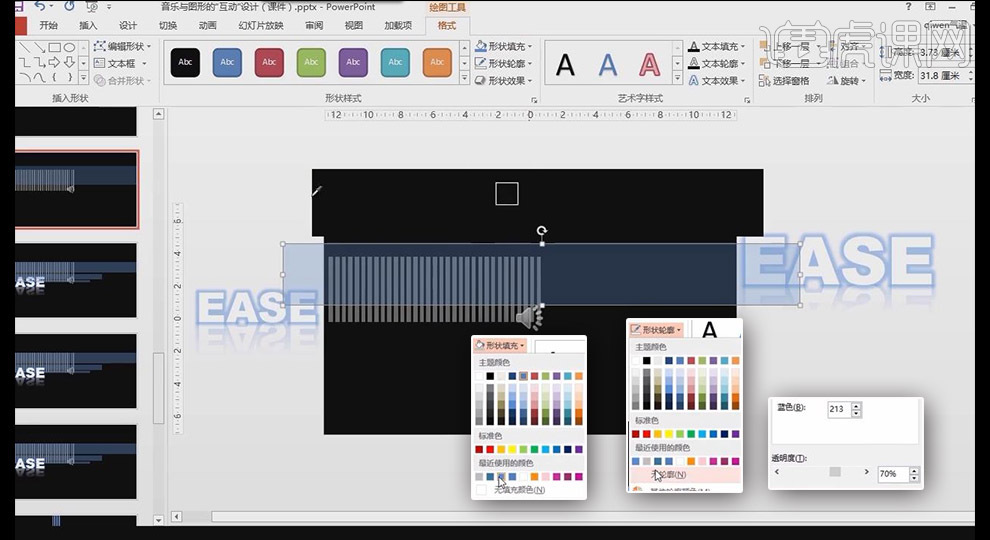Switch to the 插入 ribbon tab
The height and width of the screenshot is (540, 990).
88,25
